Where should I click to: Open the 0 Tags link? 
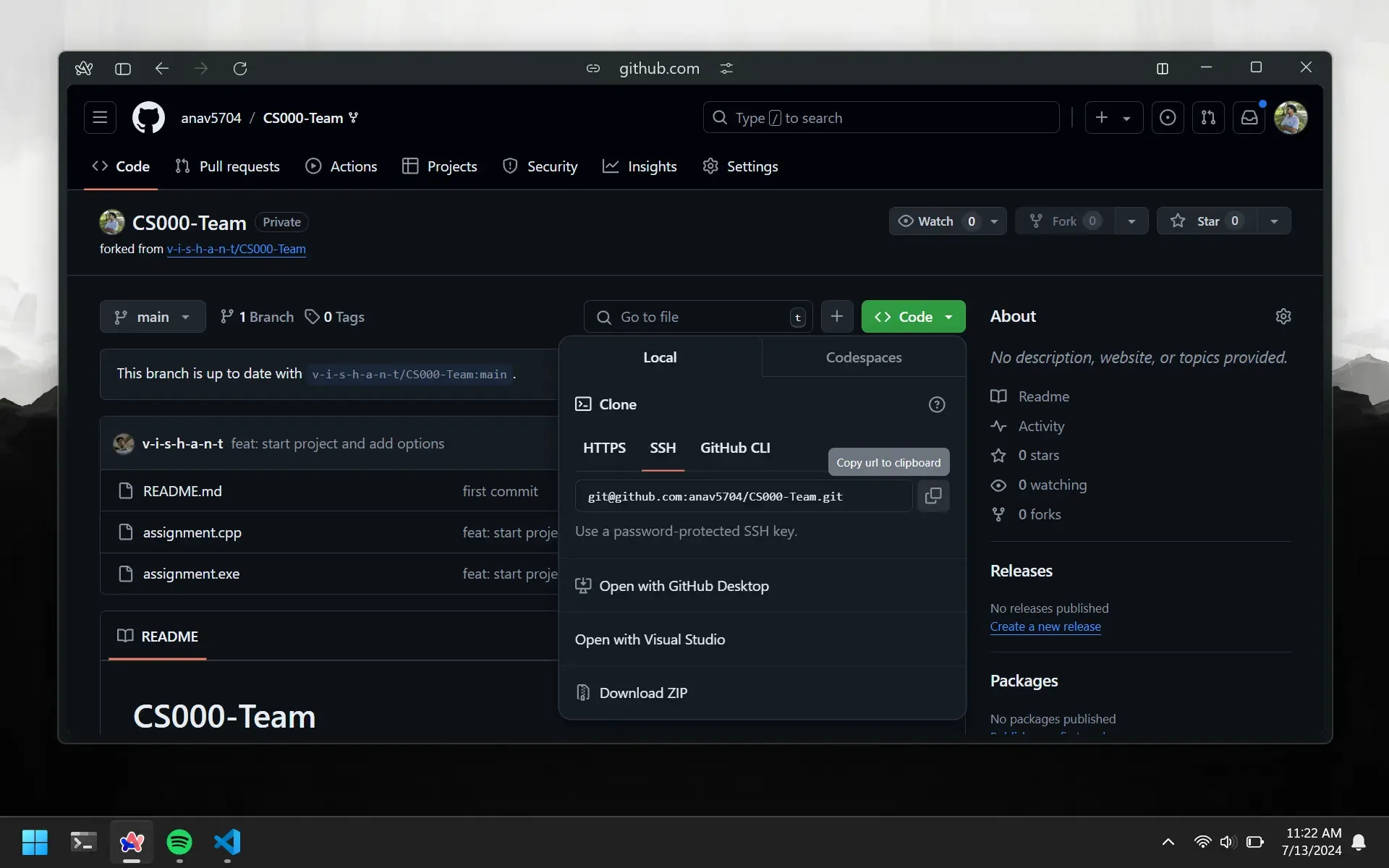[334, 317]
